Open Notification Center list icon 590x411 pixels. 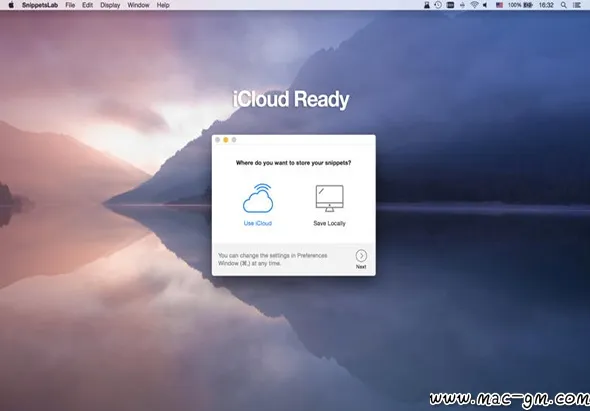click(x=576, y=5)
